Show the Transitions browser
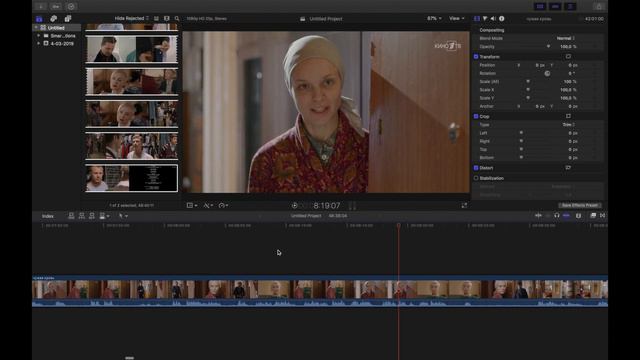The height and width of the screenshot is (360, 640). (602, 216)
